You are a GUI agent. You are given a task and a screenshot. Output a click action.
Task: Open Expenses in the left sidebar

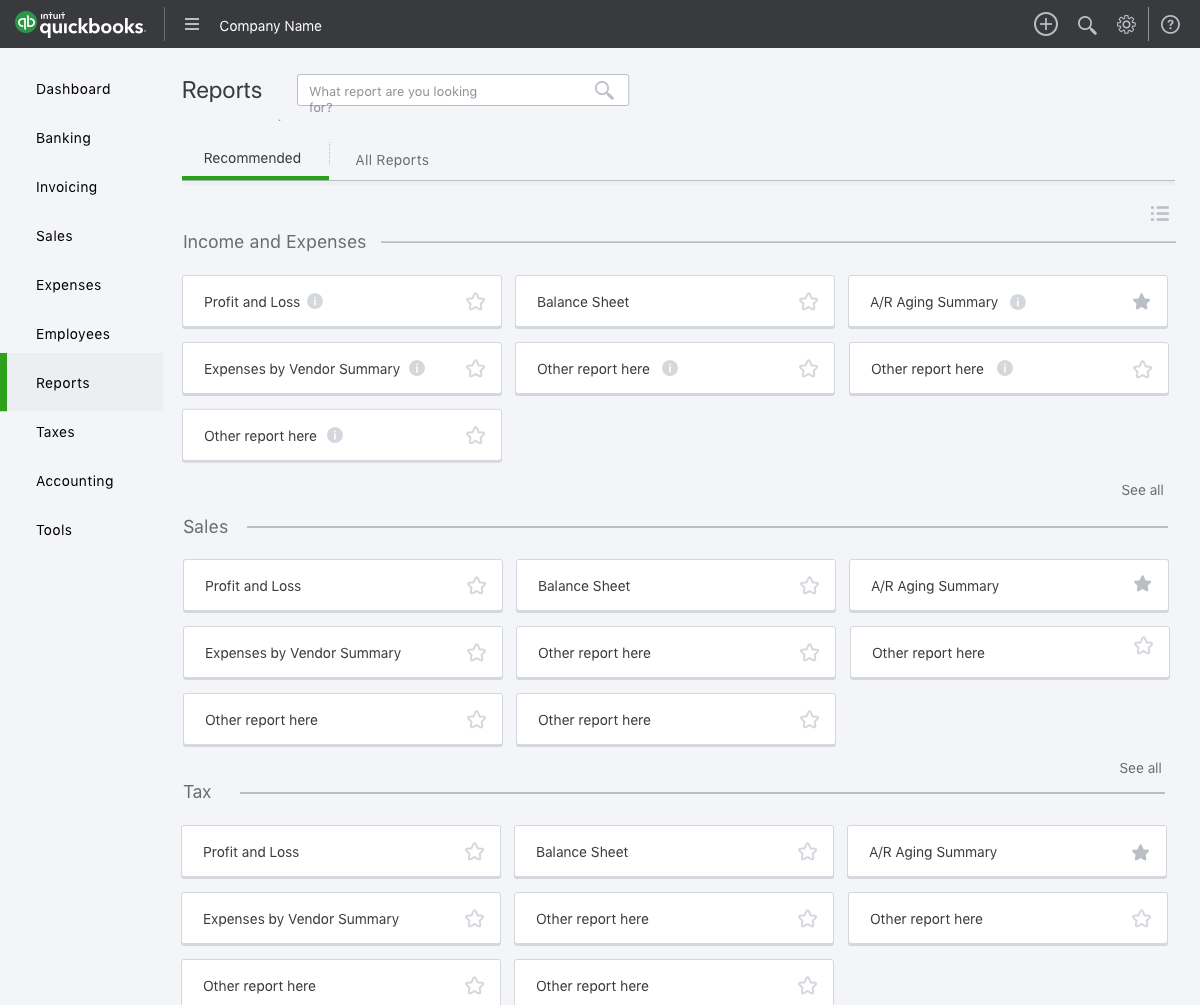coord(68,285)
